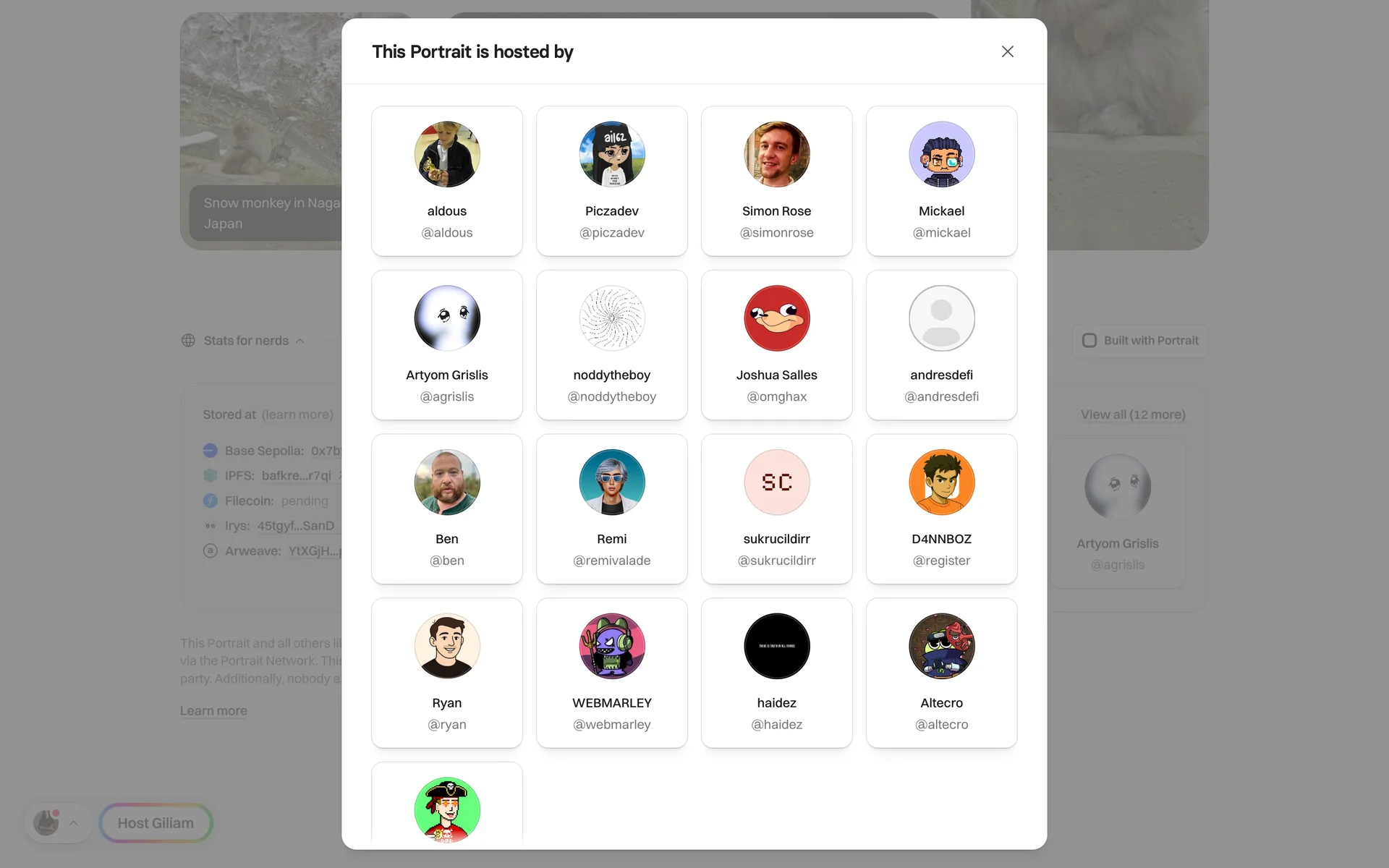Close the hosted-by dialog

[1007, 51]
